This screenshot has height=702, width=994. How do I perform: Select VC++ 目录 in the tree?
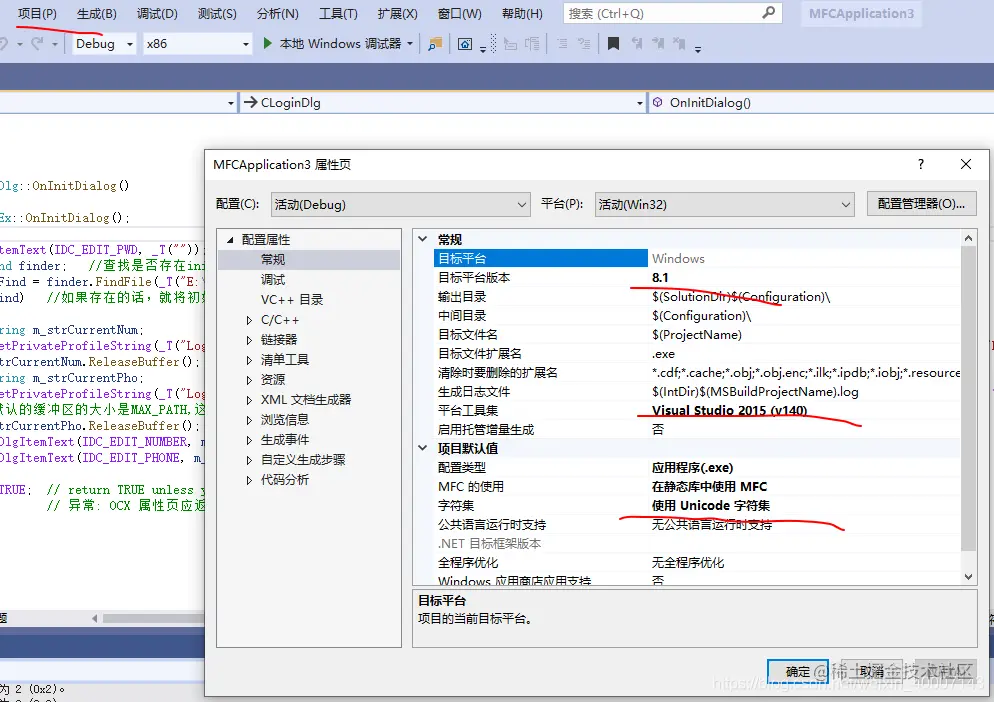click(292, 299)
